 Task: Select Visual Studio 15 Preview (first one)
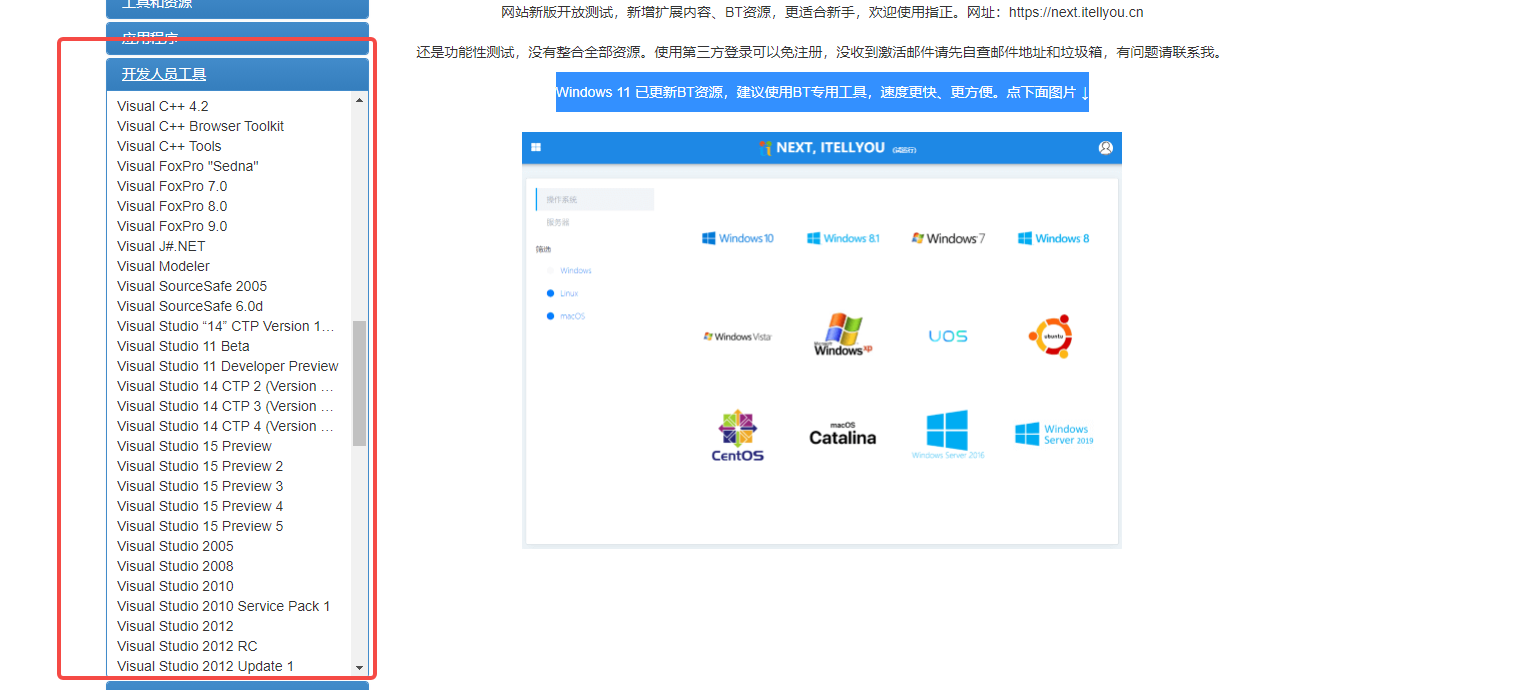[x=194, y=446]
